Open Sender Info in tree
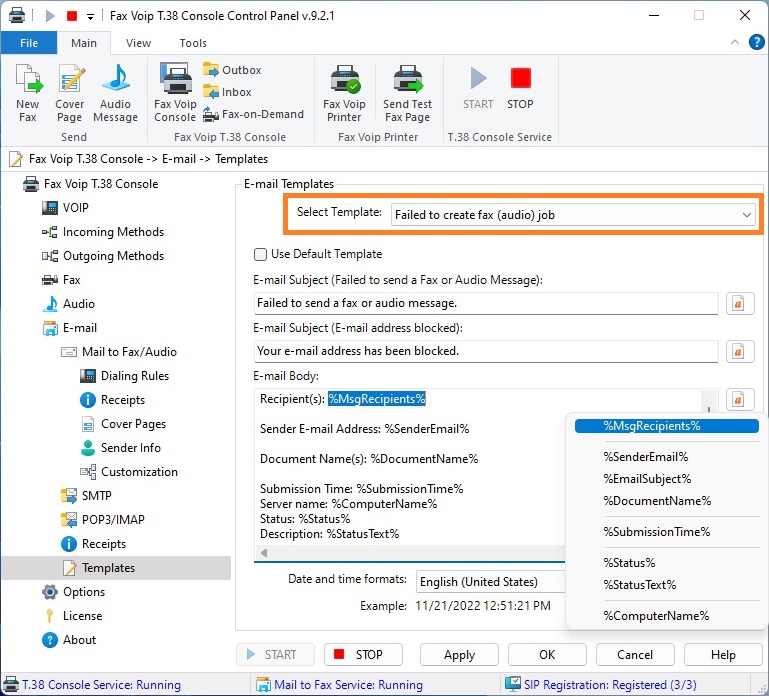 [121, 448]
